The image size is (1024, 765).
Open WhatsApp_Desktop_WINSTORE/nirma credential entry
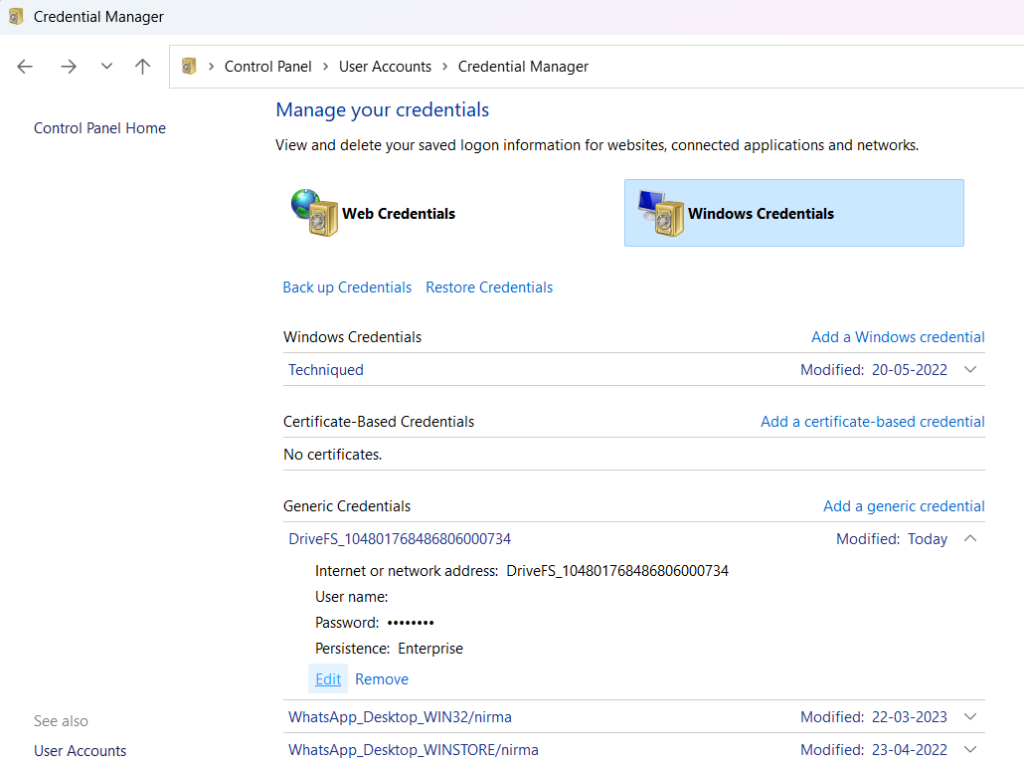[x=413, y=750]
